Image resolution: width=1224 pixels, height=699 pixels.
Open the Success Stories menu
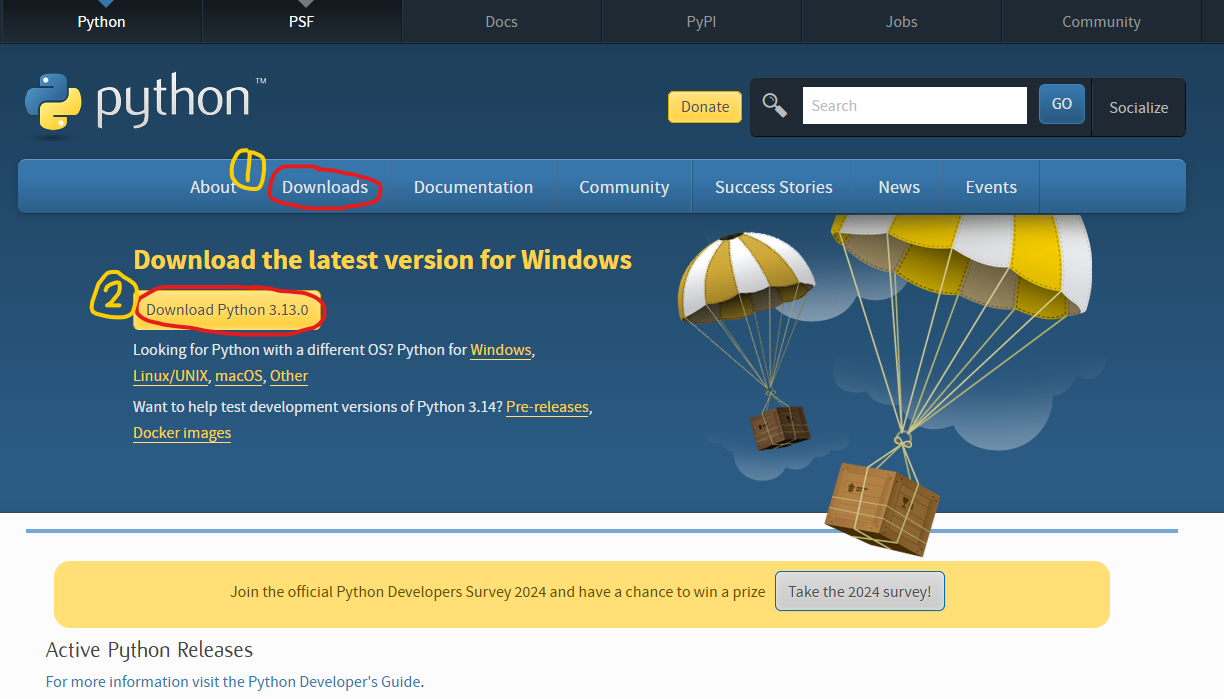774,187
